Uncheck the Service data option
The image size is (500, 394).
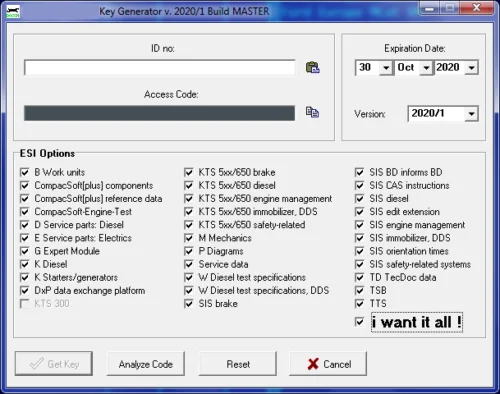(x=189, y=264)
